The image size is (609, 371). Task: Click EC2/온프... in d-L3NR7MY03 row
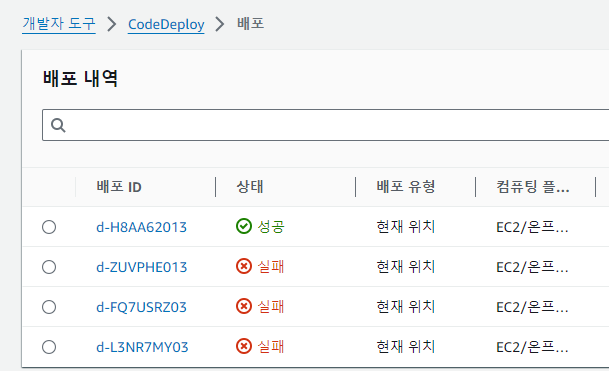click(x=532, y=347)
